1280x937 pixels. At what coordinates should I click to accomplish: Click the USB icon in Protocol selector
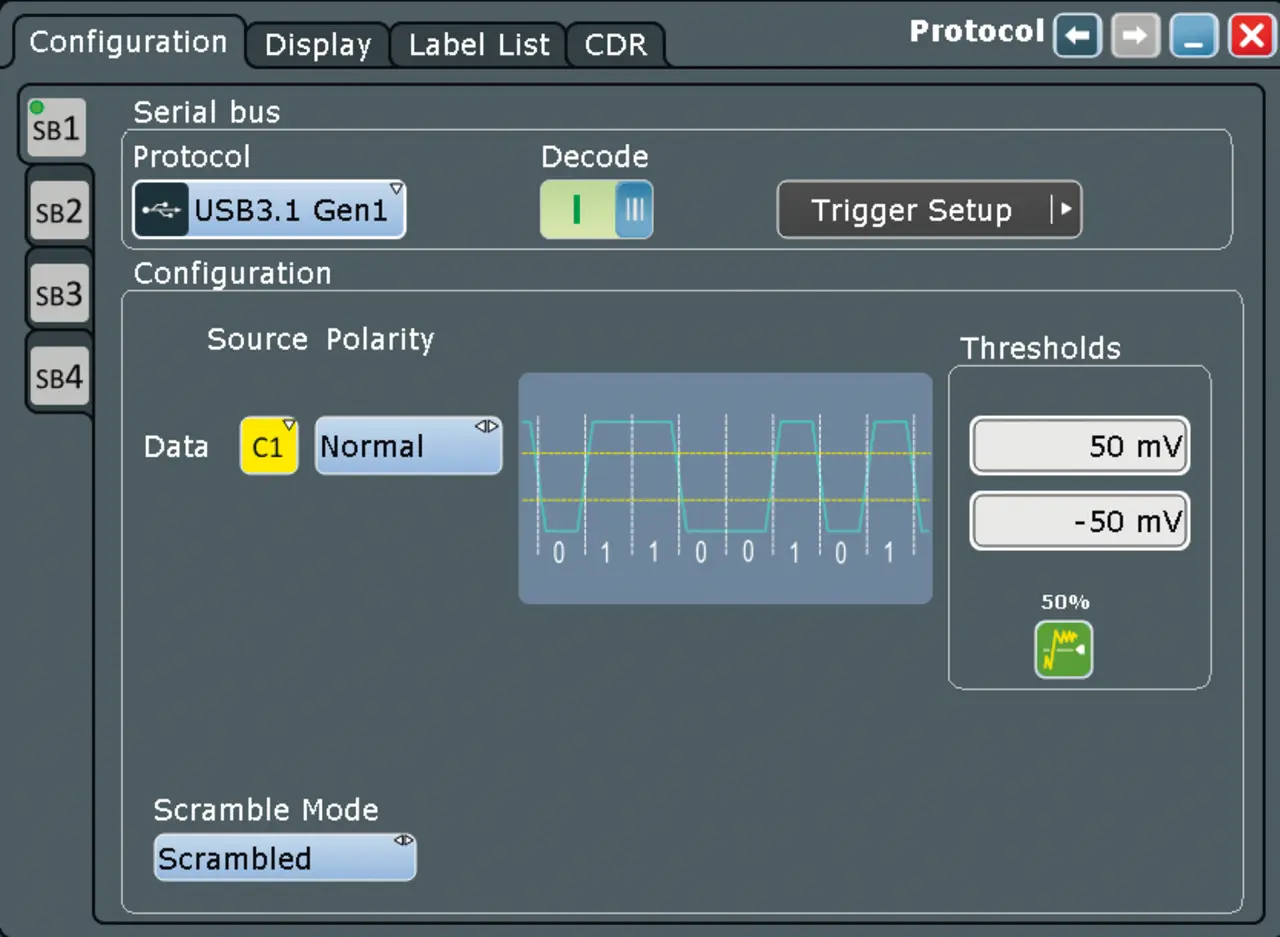[161, 210]
